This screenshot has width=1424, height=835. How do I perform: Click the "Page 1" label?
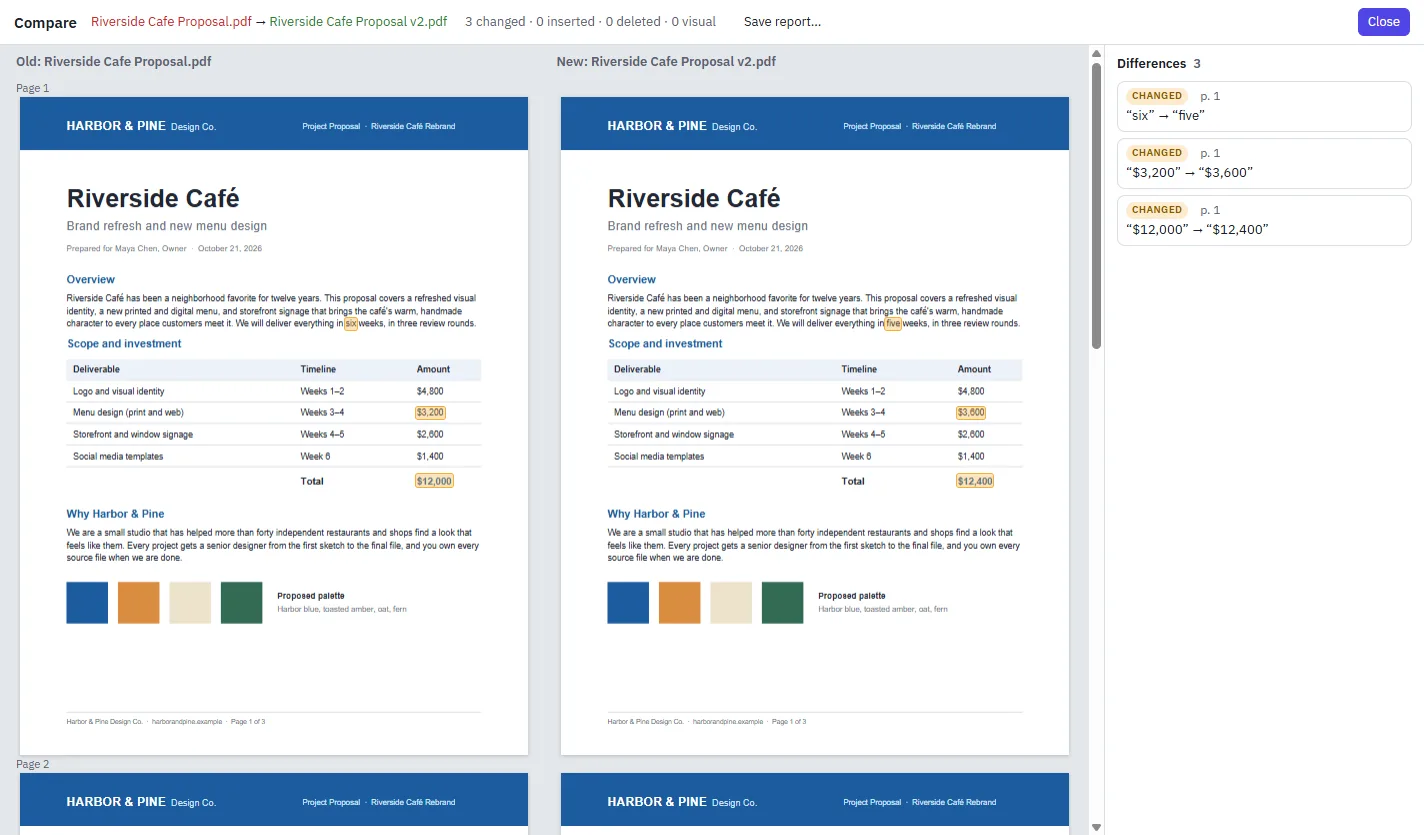click(33, 88)
